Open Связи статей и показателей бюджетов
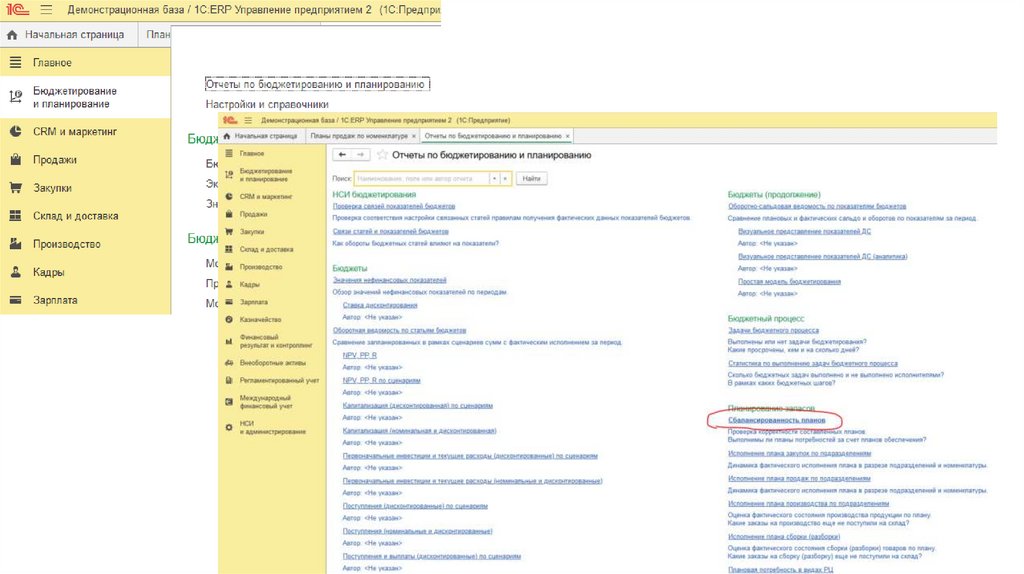The image size is (1024, 574). 391,231
